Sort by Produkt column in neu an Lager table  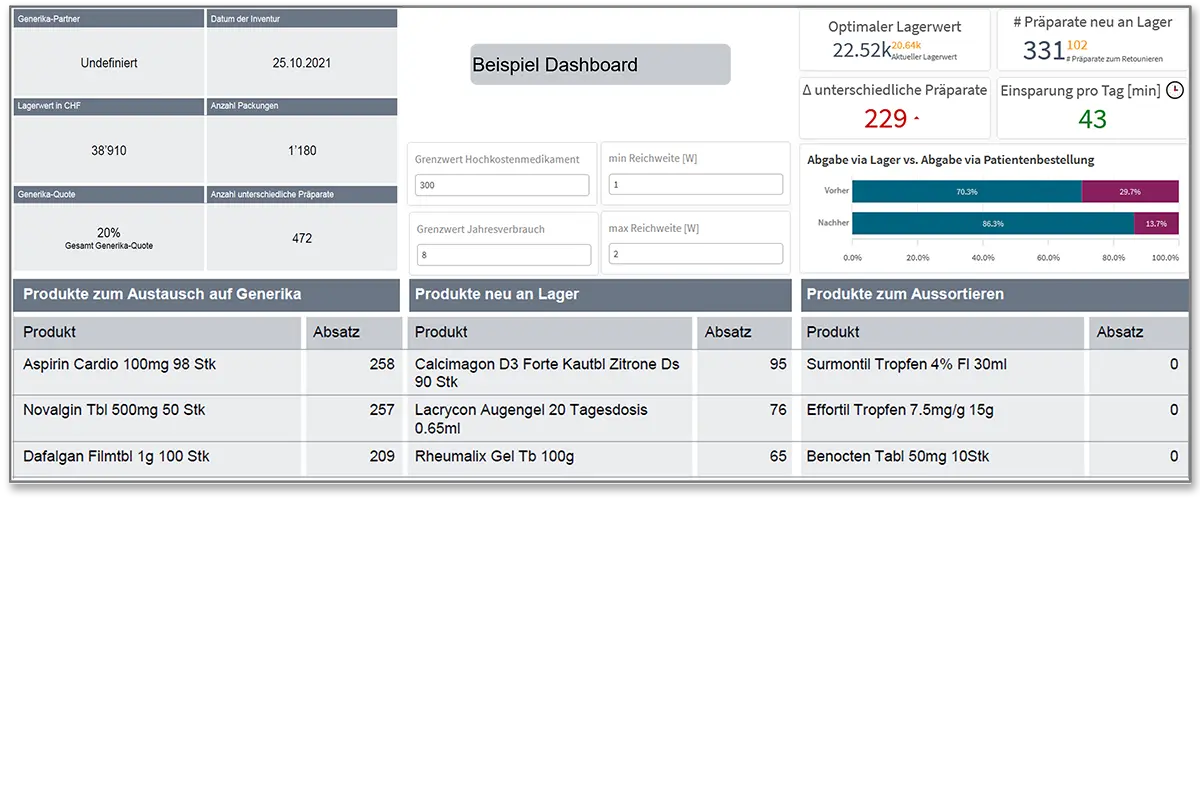tap(550, 332)
